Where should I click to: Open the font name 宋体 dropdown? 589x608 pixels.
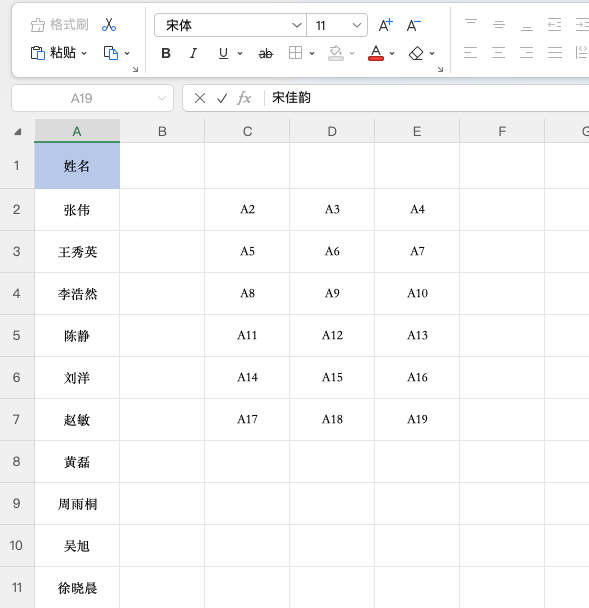[297, 25]
